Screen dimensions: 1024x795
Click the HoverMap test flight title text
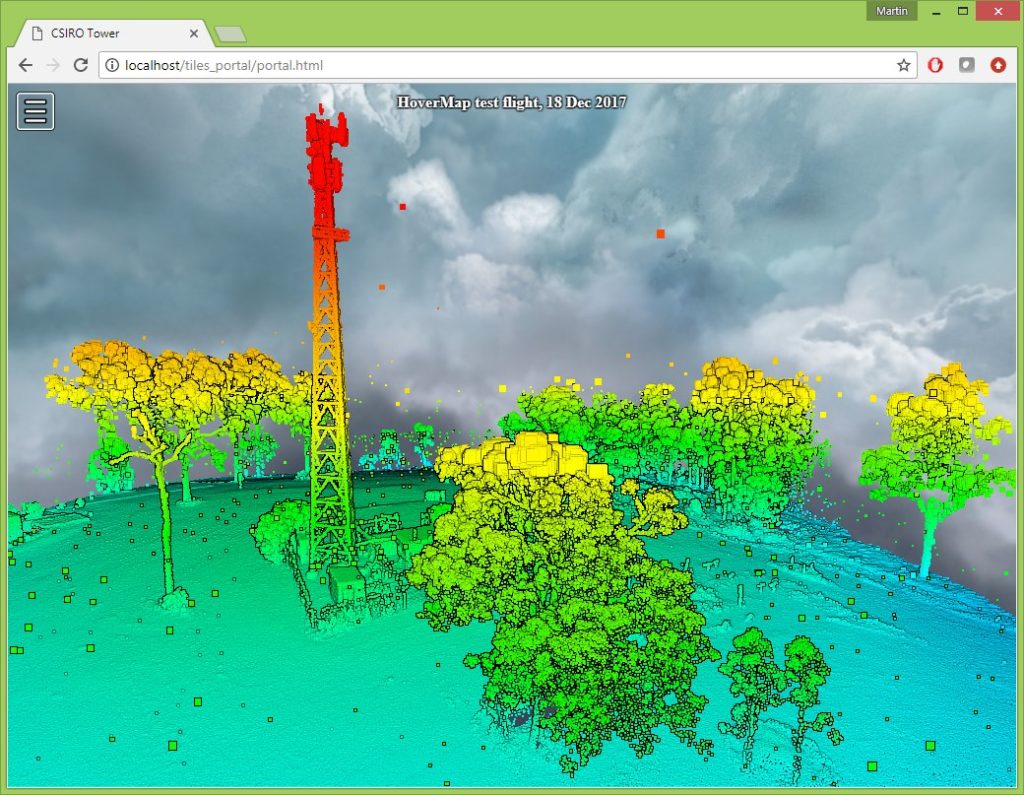[x=511, y=103]
